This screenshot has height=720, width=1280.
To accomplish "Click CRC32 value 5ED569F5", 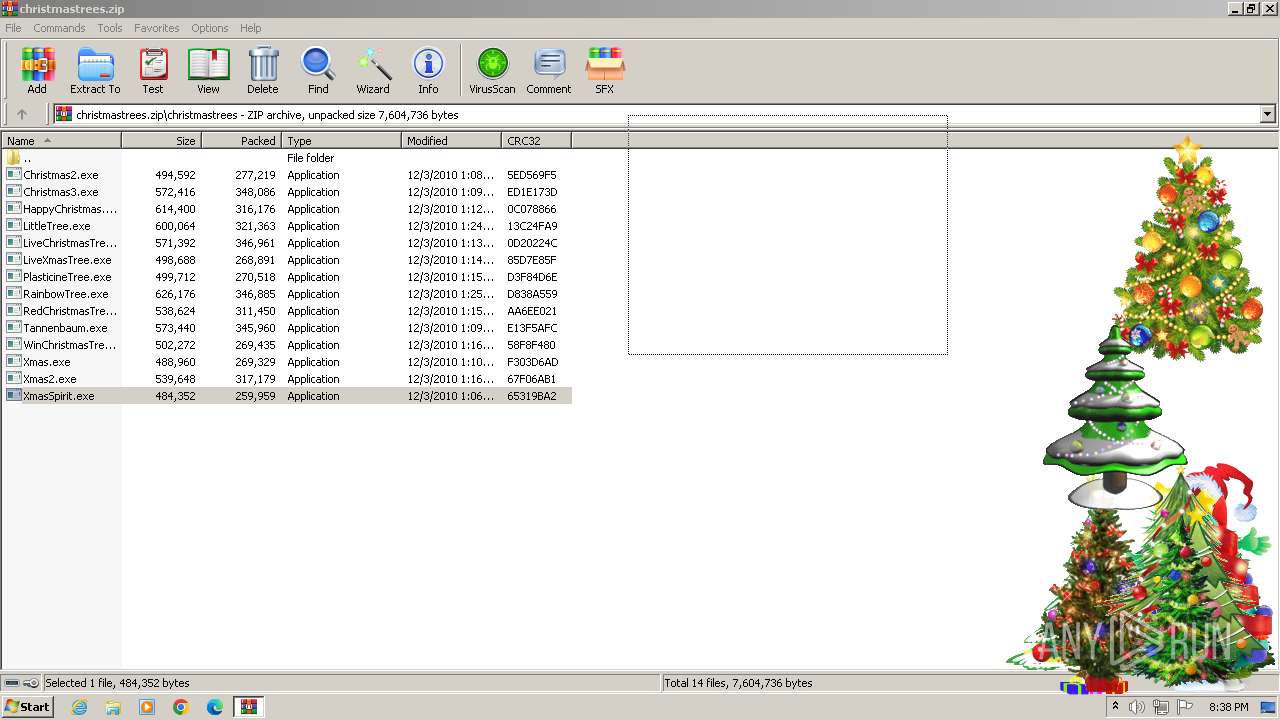I will coord(532,175).
